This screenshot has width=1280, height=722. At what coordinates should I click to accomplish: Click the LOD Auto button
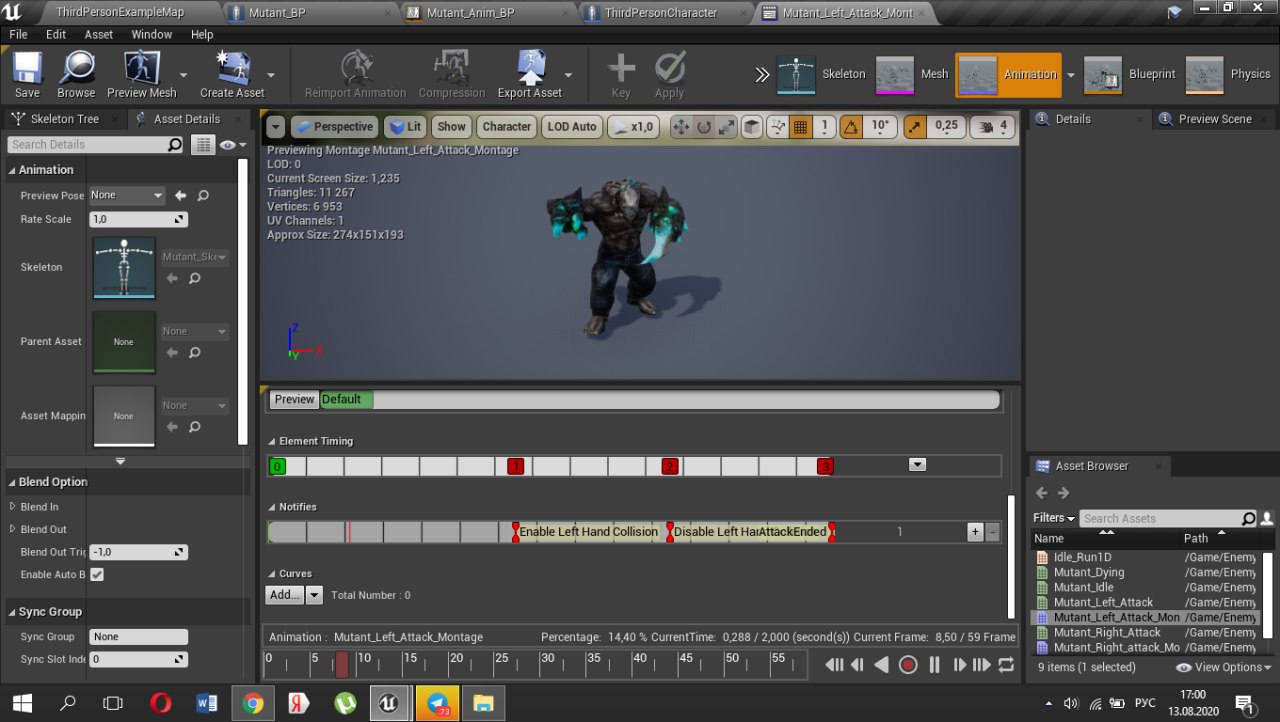pos(572,127)
